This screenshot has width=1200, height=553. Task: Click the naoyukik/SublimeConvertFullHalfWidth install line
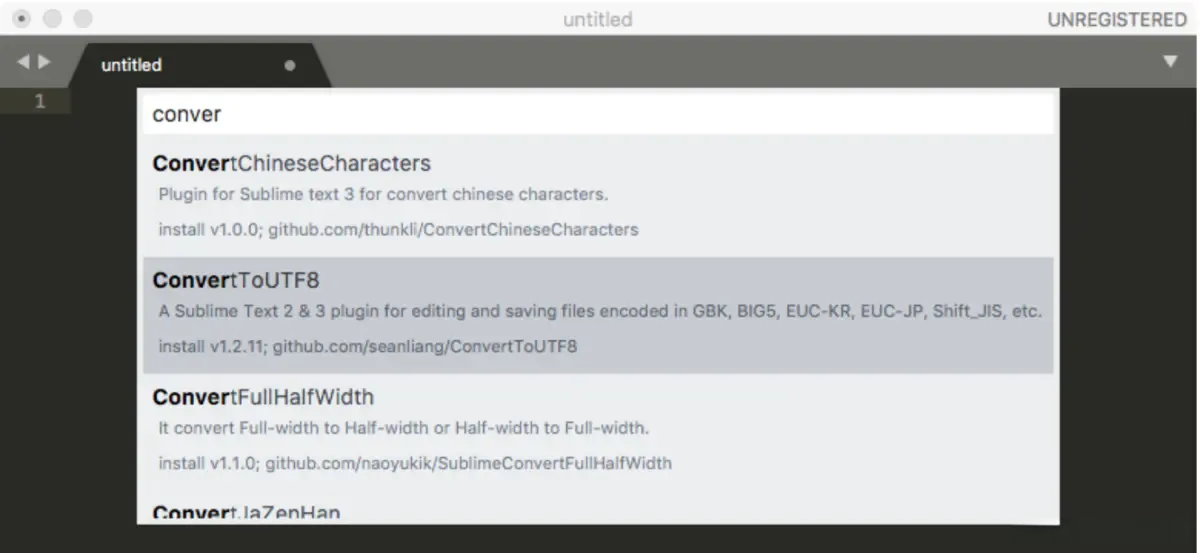[415, 463]
